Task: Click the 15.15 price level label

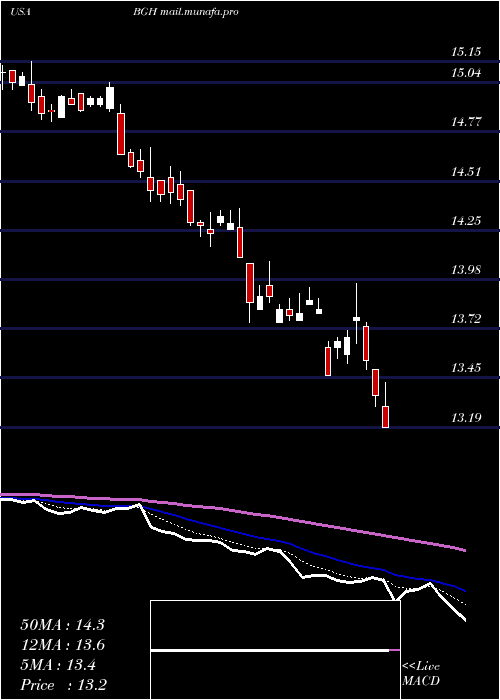Action: [466, 52]
